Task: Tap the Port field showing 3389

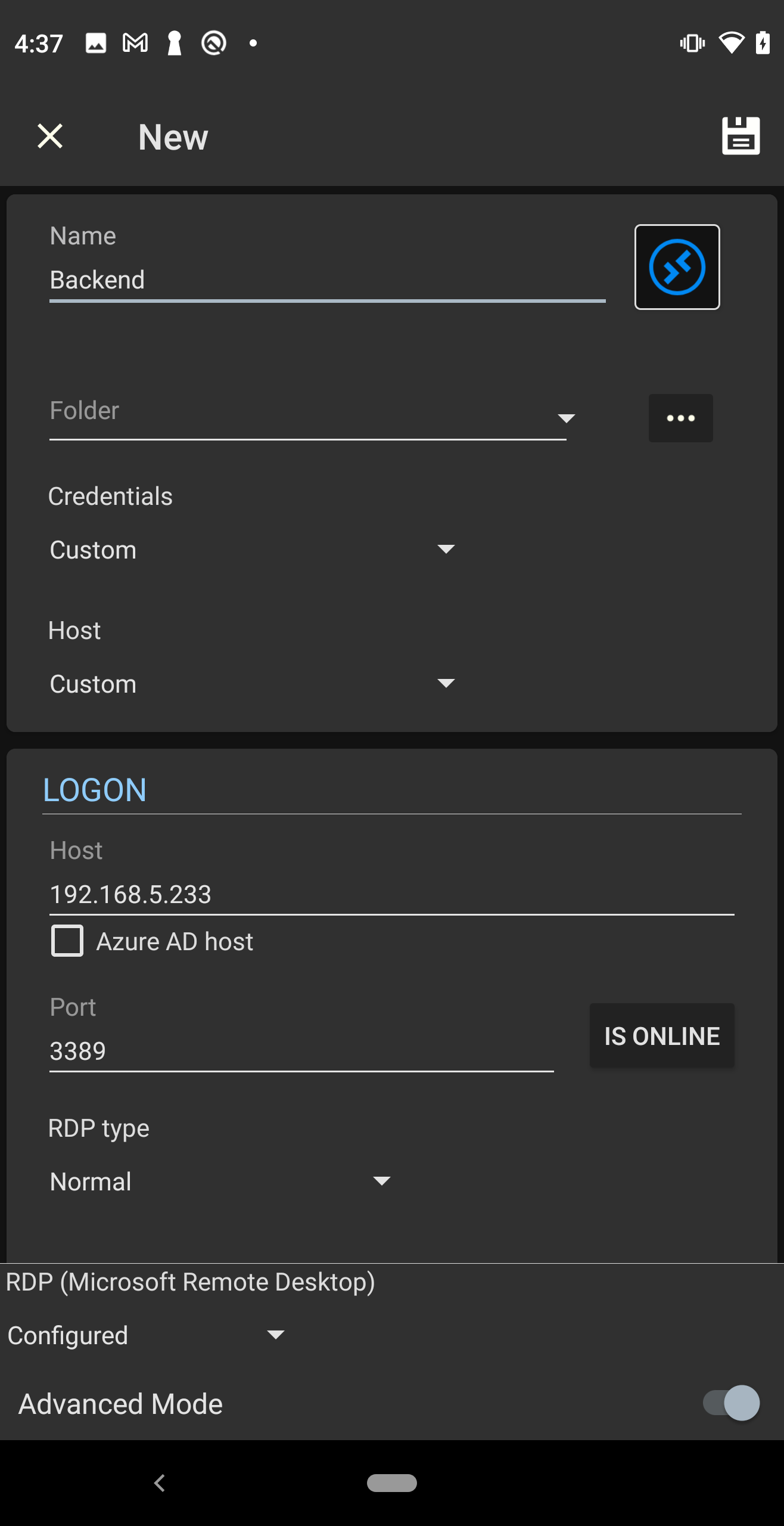Action: (301, 1051)
